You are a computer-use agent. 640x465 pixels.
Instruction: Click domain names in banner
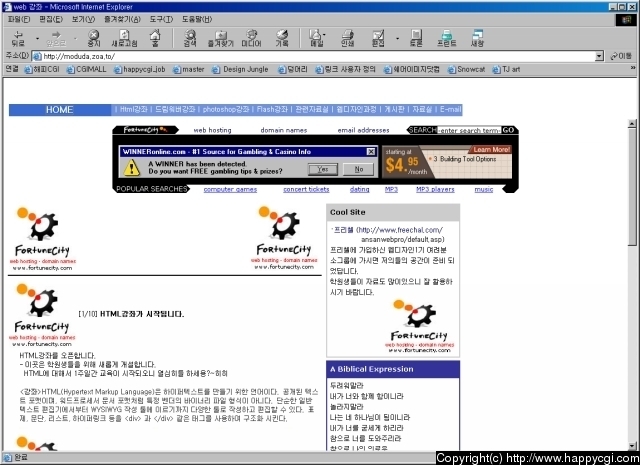[284, 130]
